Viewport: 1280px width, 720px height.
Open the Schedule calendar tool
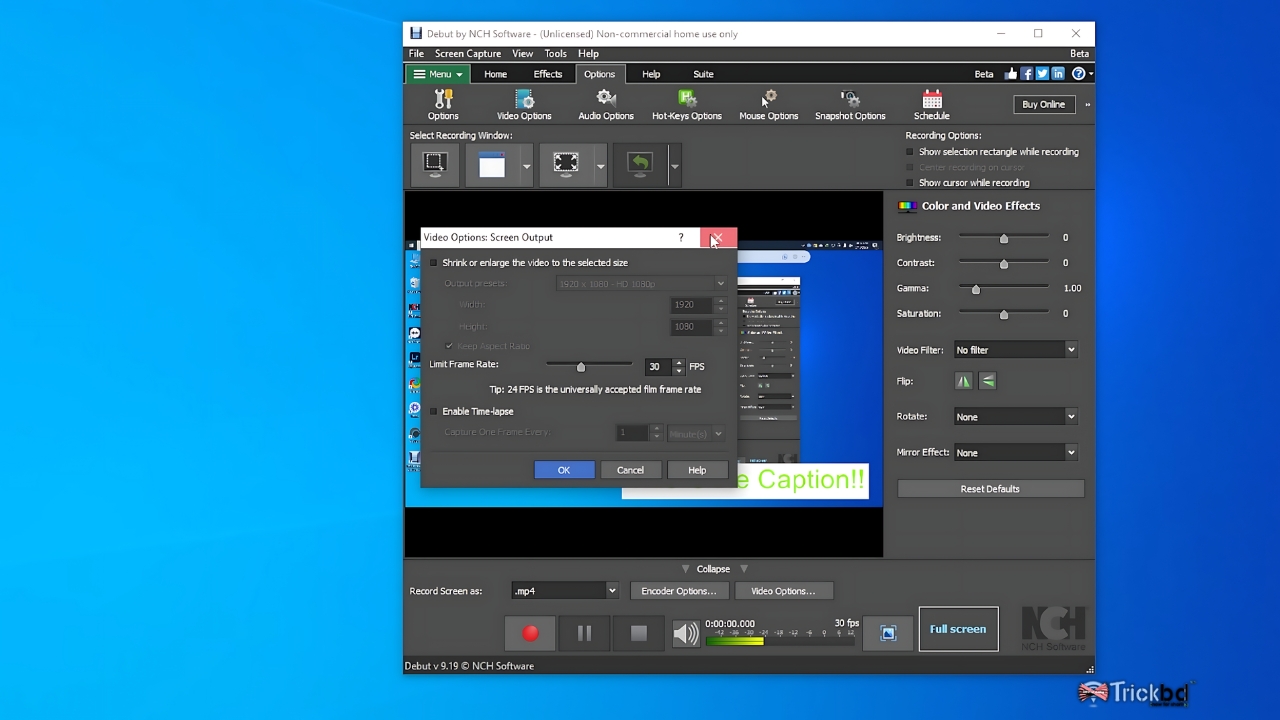pos(932,105)
